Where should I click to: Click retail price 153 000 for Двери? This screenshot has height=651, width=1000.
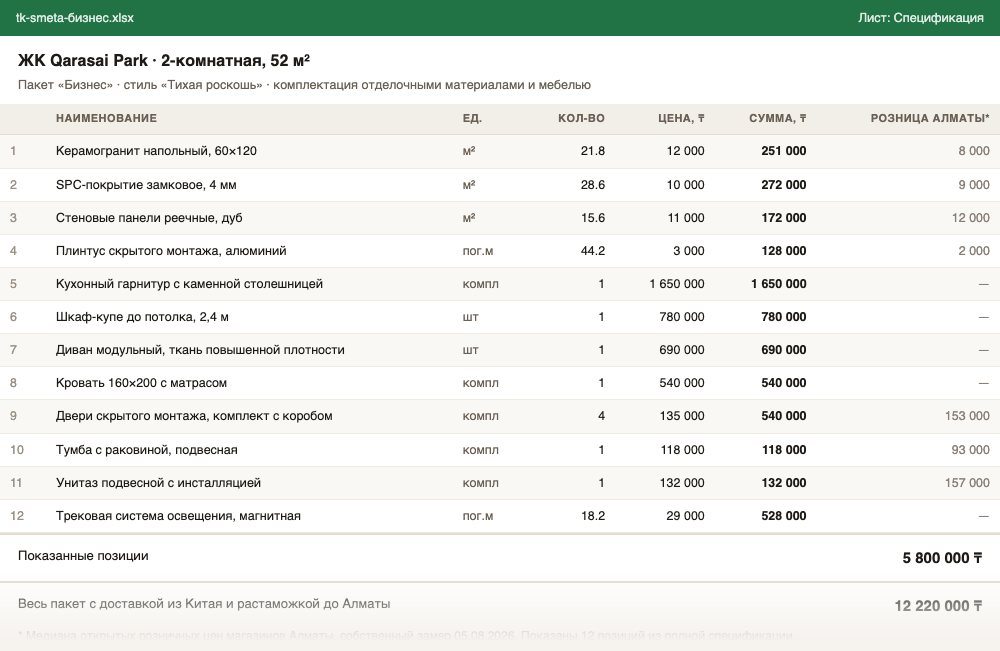967,416
